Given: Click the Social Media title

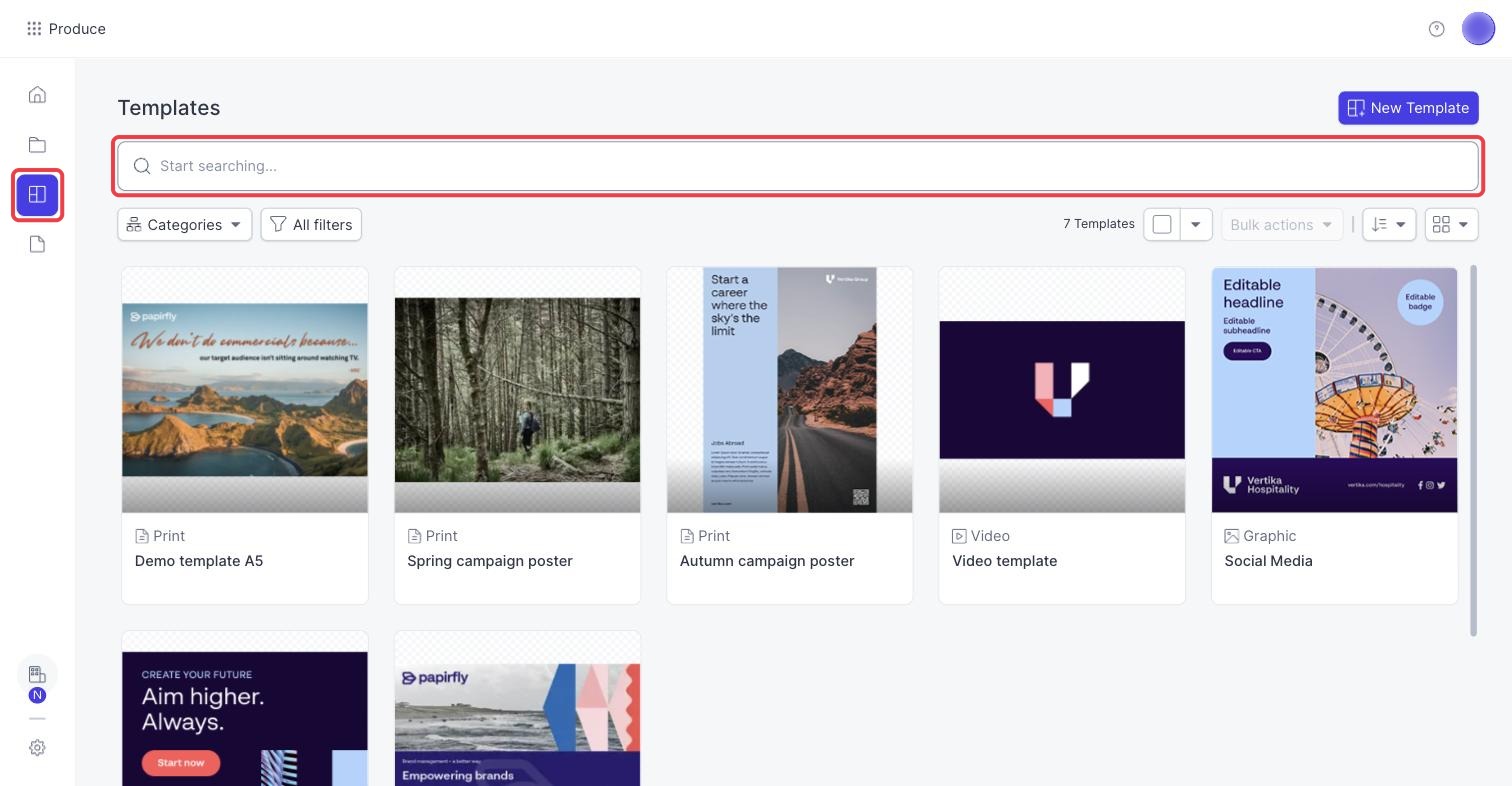Looking at the screenshot, I should click(1269, 561).
